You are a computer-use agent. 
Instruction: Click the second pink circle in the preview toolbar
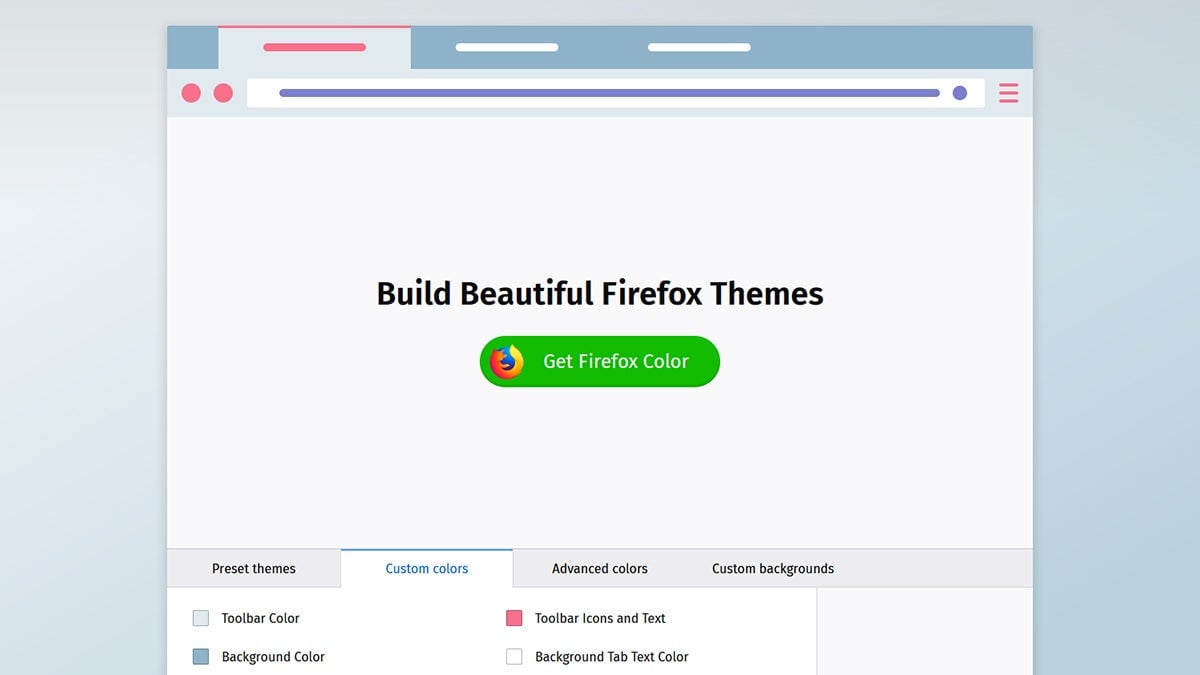[x=223, y=93]
